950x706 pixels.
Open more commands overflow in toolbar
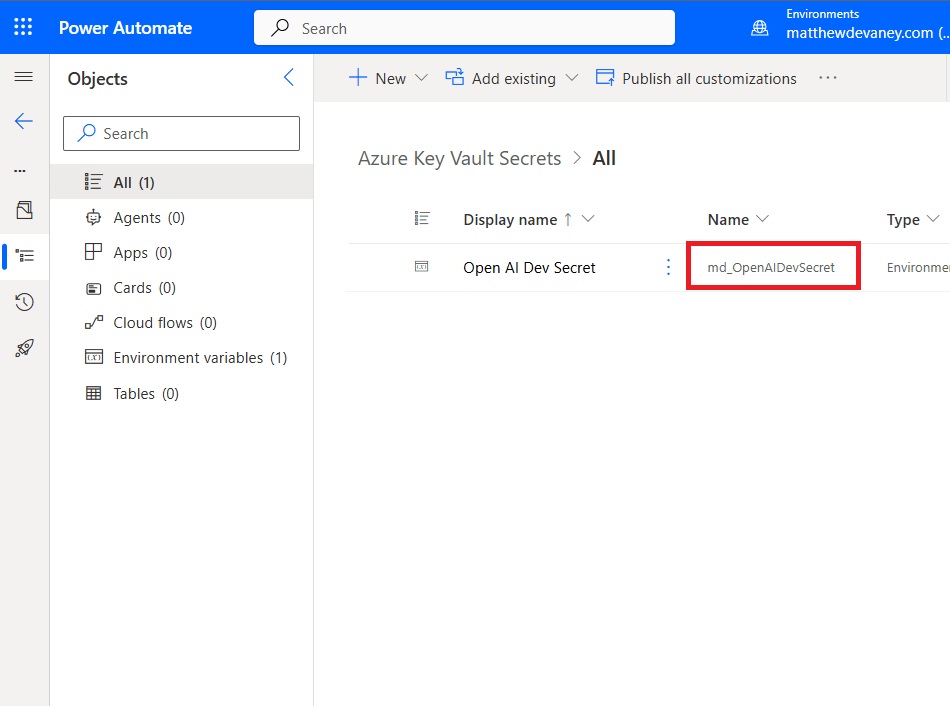pyautogui.click(x=828, y=78)
